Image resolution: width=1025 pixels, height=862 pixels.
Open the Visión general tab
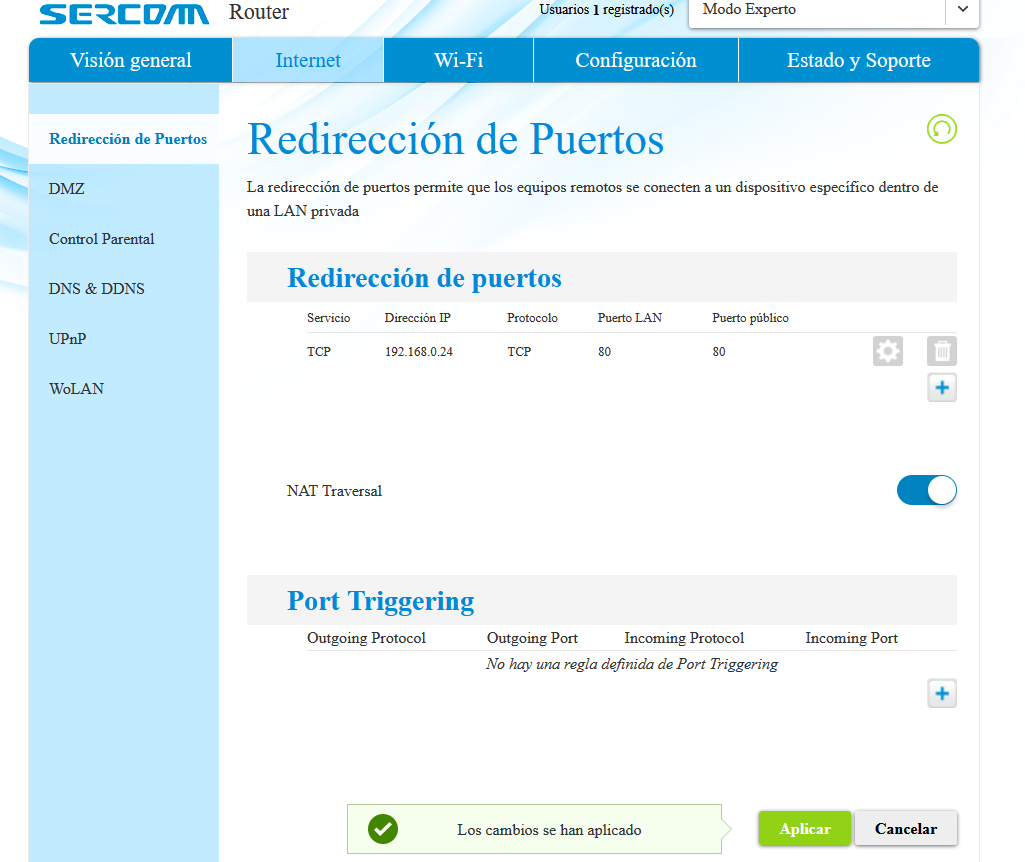pos(131,61)
